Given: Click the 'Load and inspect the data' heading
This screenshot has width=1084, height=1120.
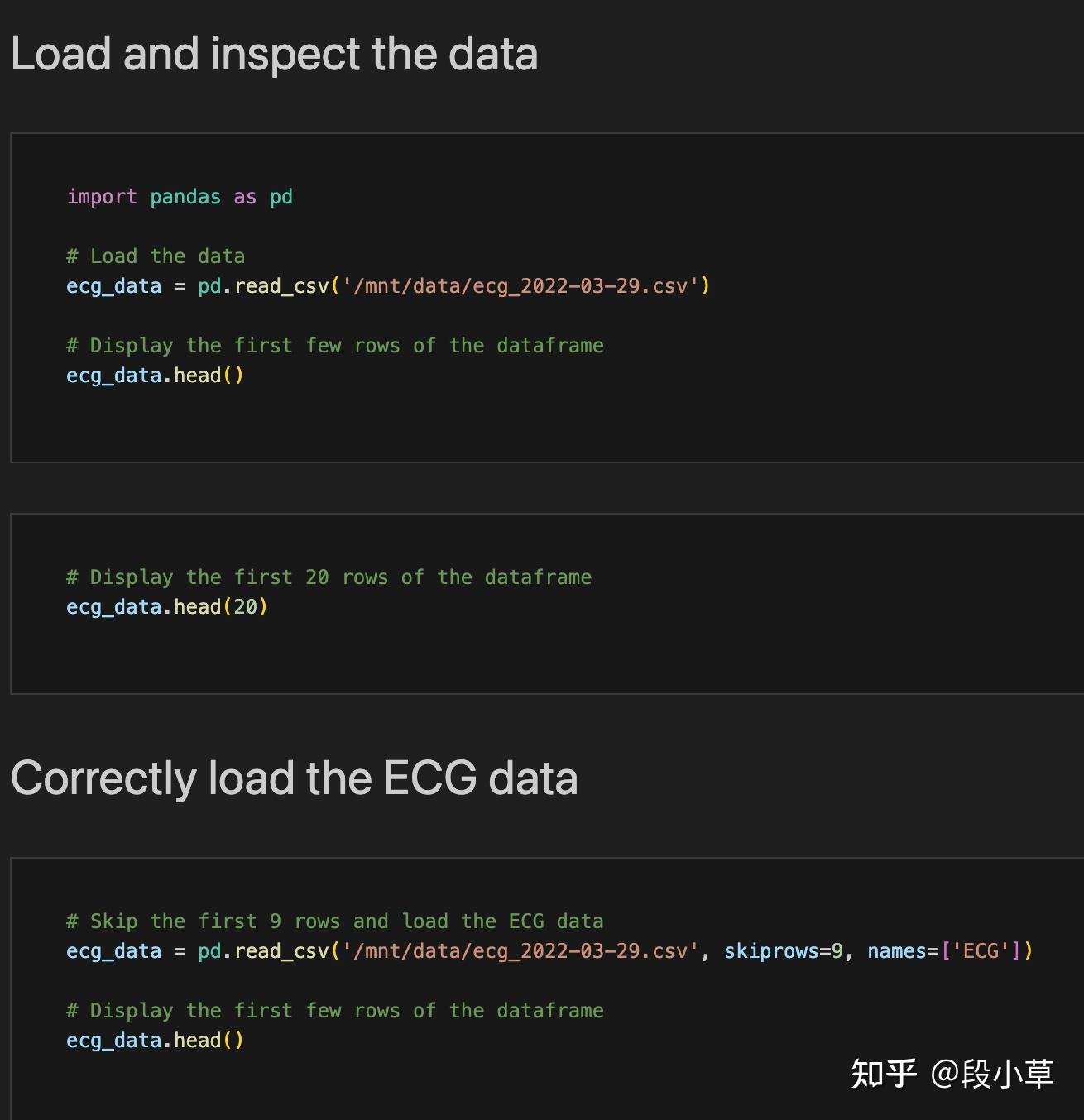Looking at the screenshot, I should click(x=274, y=55).
